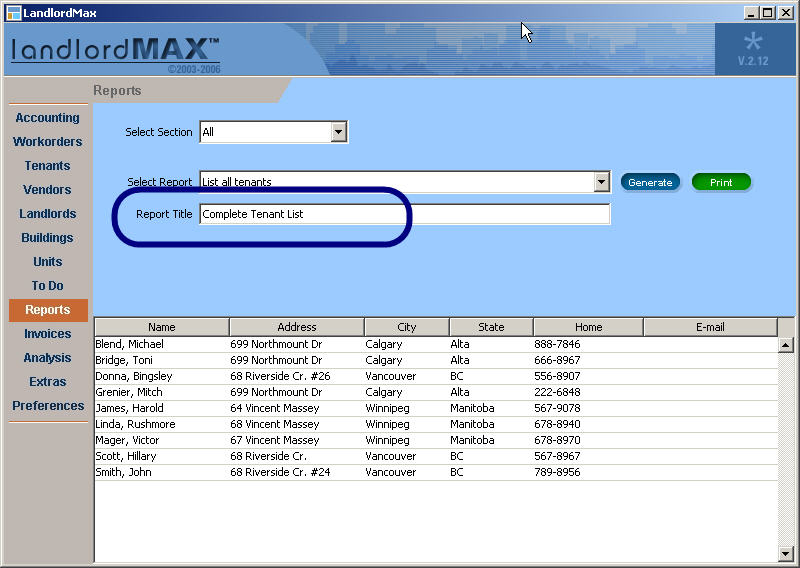The width and height of the screenshot is (800, 568).
Task: Click phone number 556-8907
Action: point(557,377)
